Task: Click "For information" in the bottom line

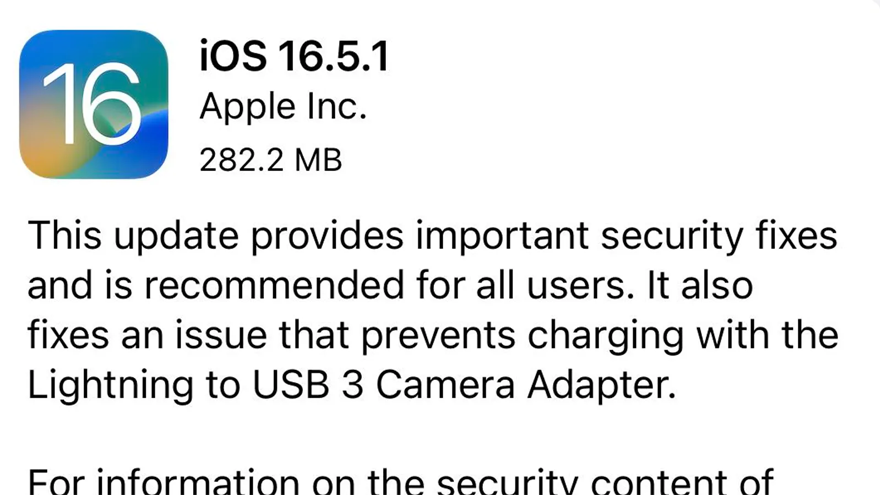Action: tap(163, 482)
